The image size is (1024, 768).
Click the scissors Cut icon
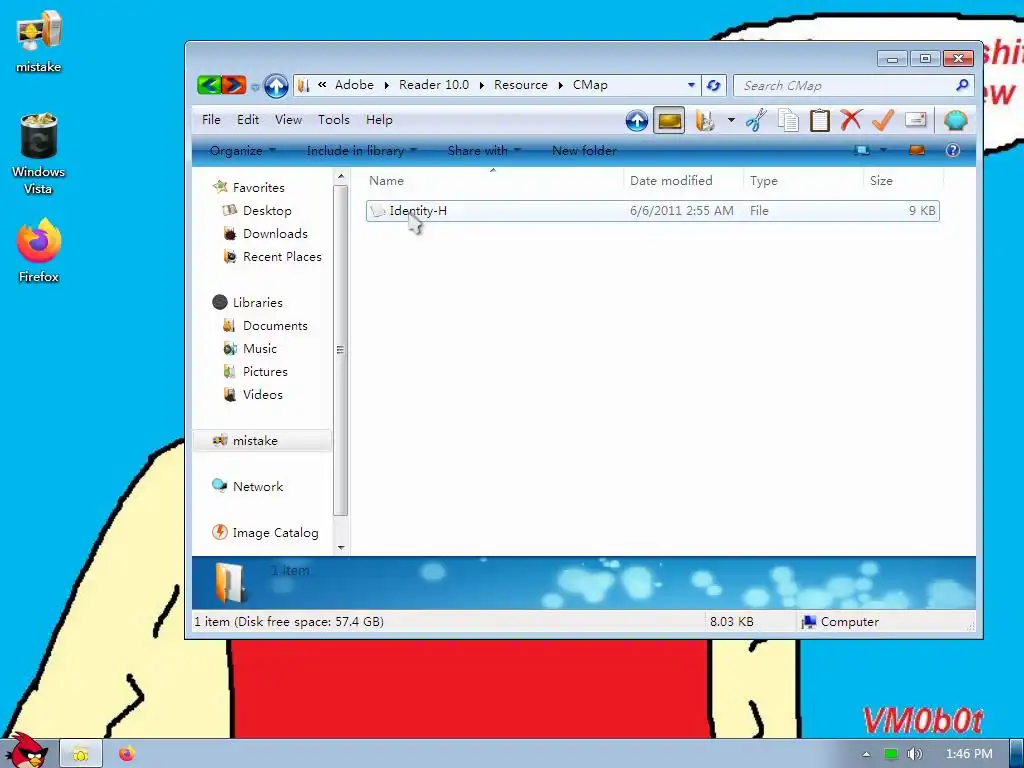click(x=756, y=121)
